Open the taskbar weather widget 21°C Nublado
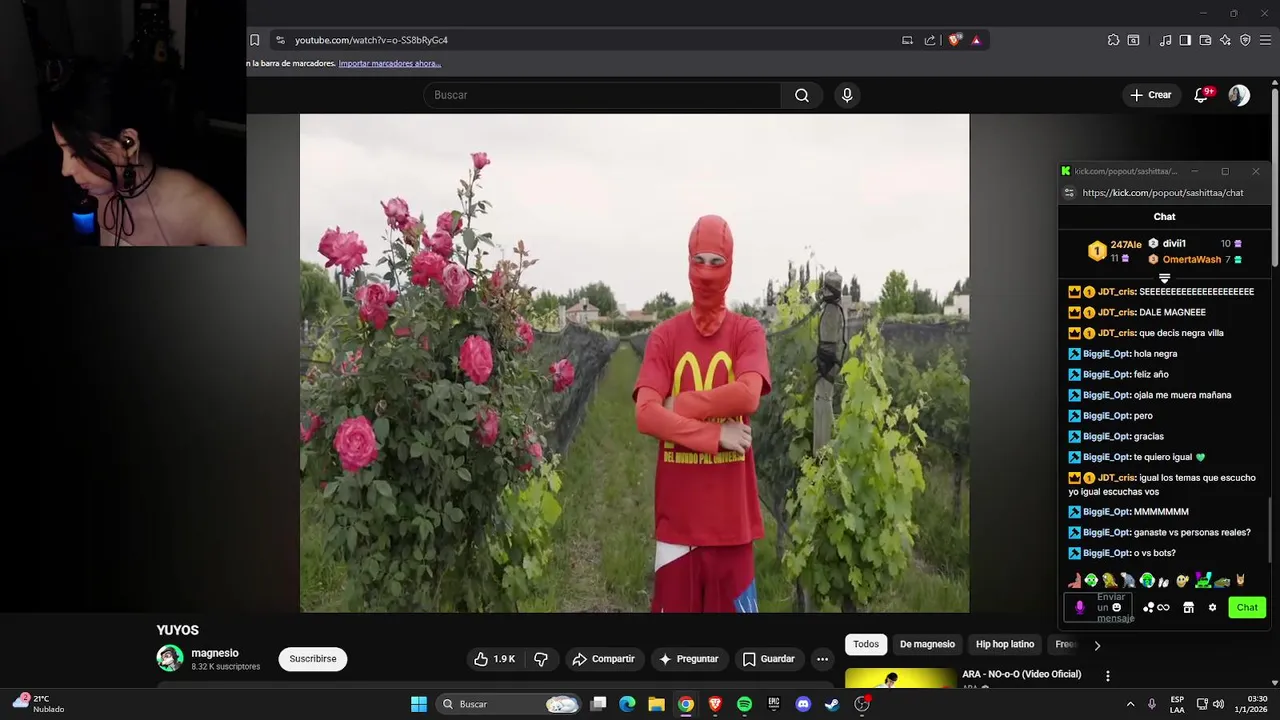1280x720 pixels. [x=39, y=704]
